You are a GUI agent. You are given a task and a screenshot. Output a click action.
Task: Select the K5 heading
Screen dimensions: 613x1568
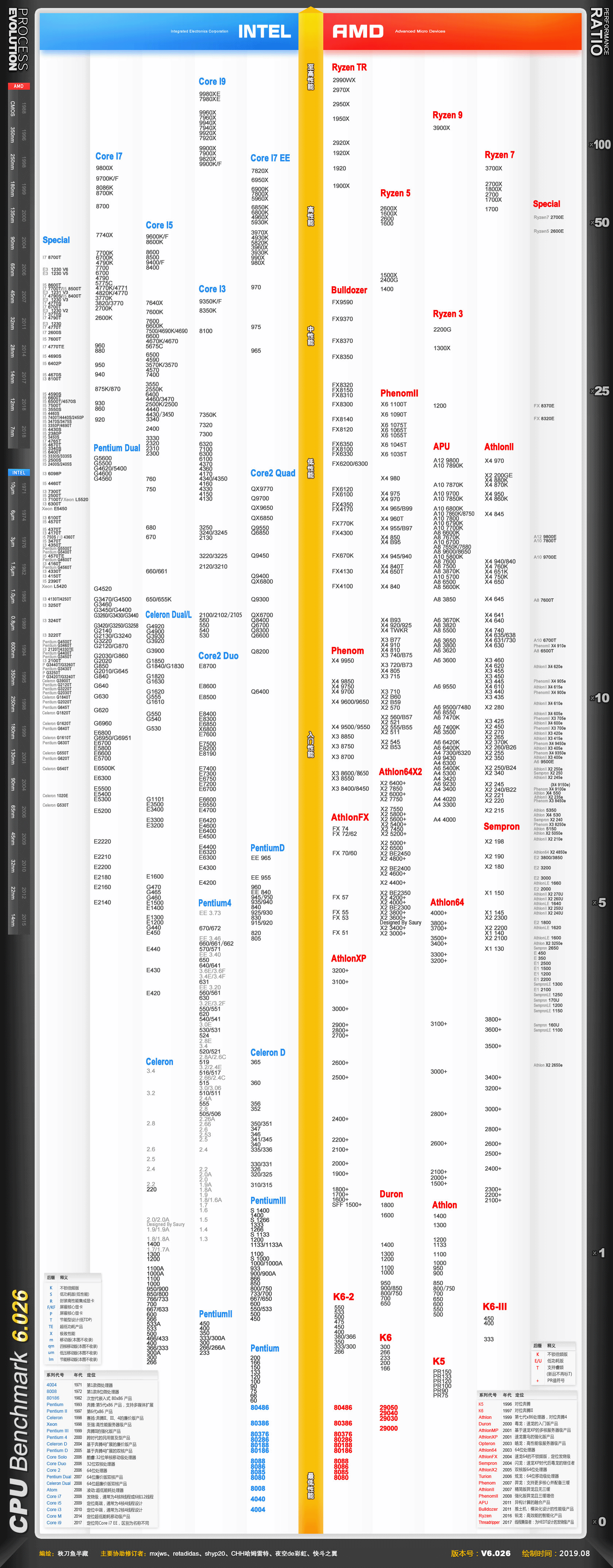tap(439, 1361)
